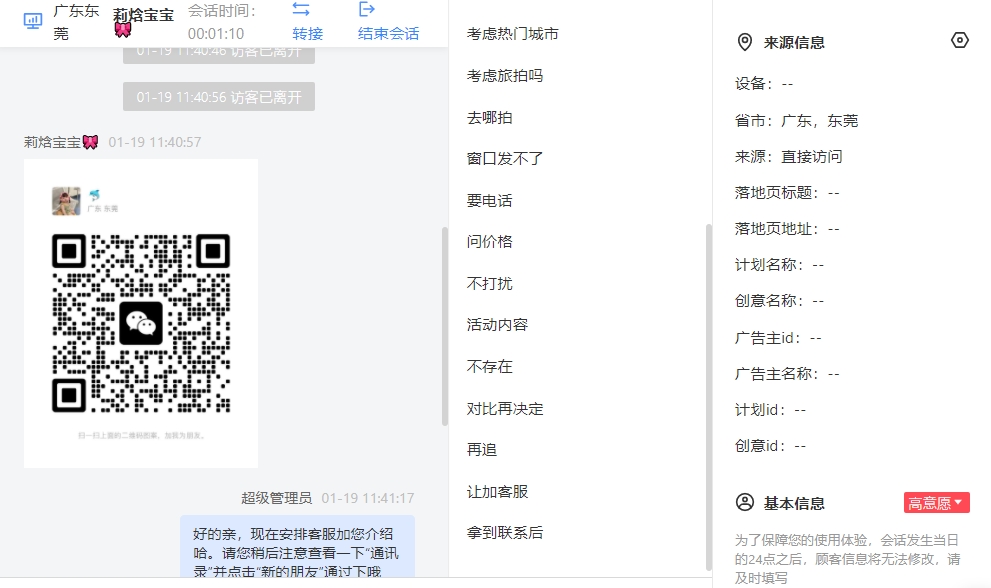
Task: Select quick reply 去哪拍
Action: (x=489, y=118)
